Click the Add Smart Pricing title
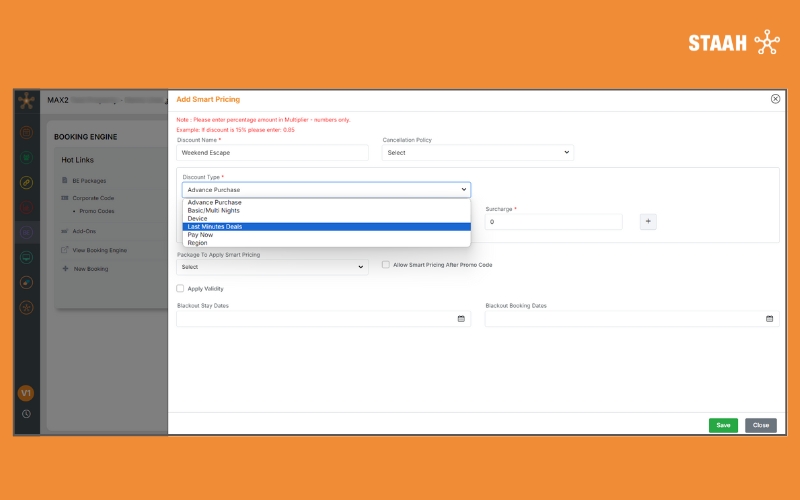This screenshot has height=500, width=800. pyautogui.click(x=208, y=99)
